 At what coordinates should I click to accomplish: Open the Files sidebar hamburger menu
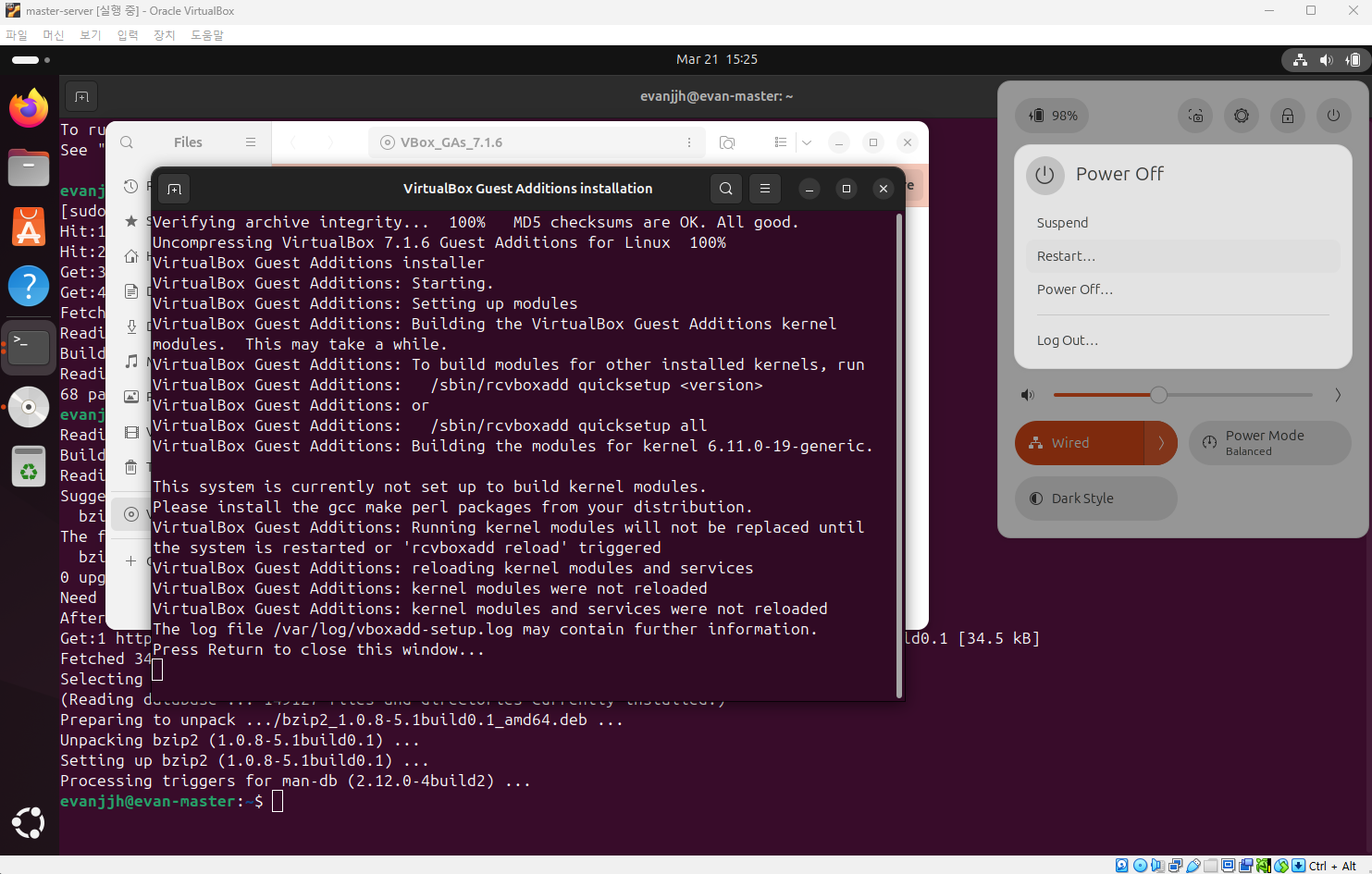coord(250,142)
